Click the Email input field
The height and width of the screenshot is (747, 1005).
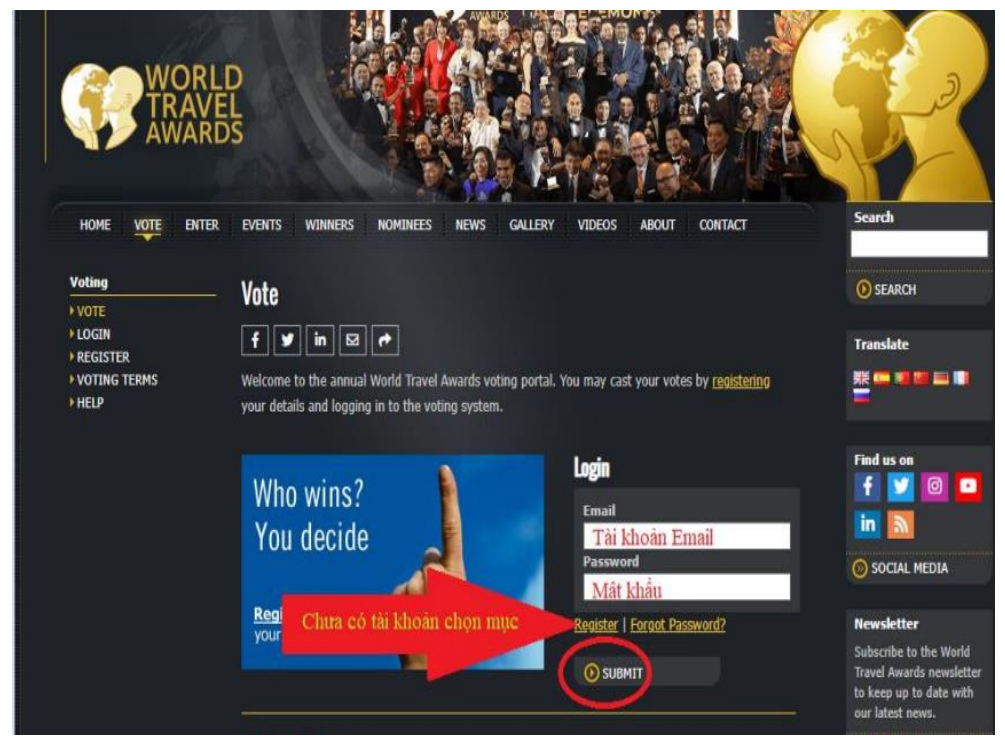click(x=686, y=536)
